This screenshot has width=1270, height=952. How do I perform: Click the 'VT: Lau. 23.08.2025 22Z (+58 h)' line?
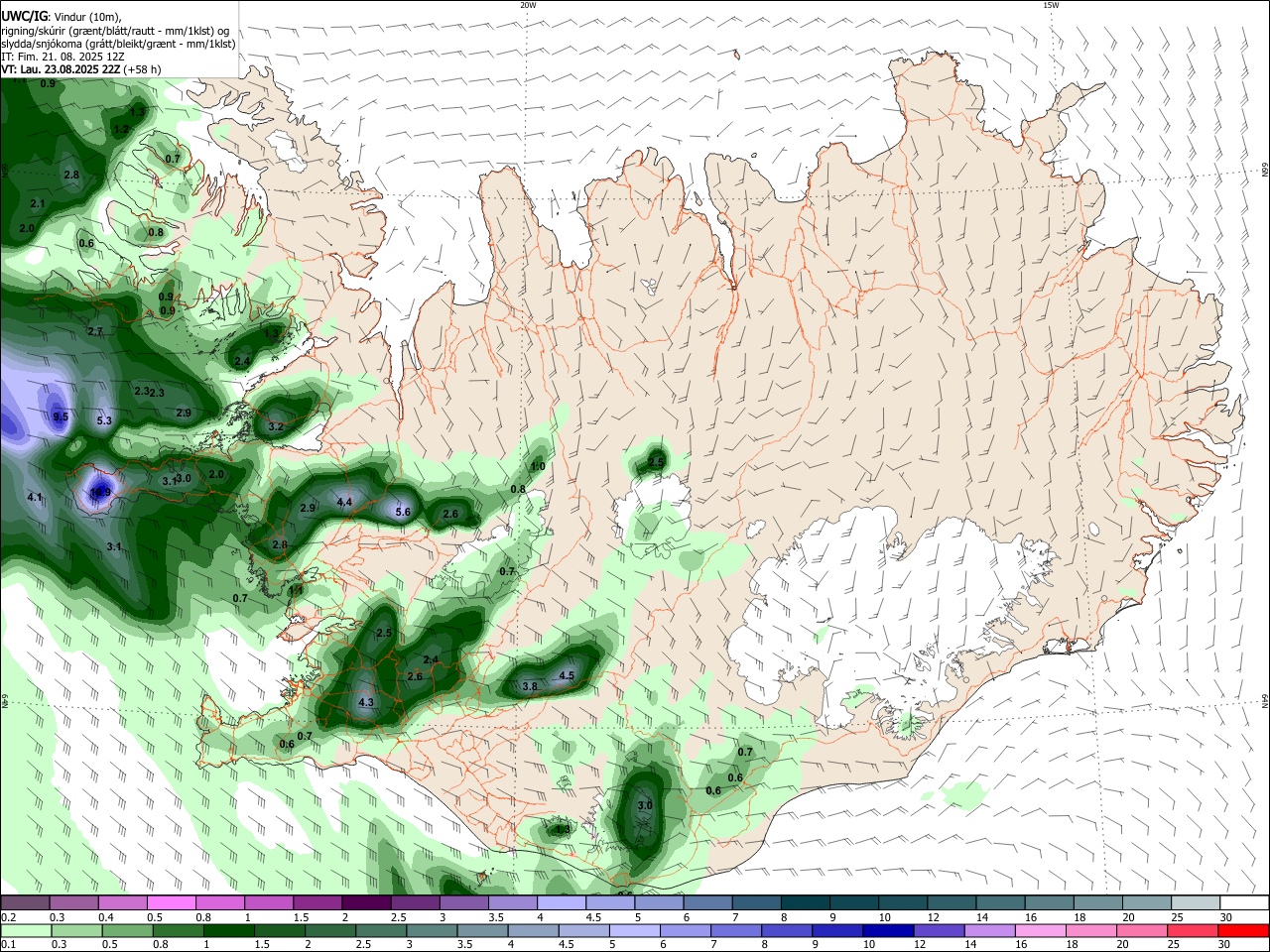(x=80, y=69)
